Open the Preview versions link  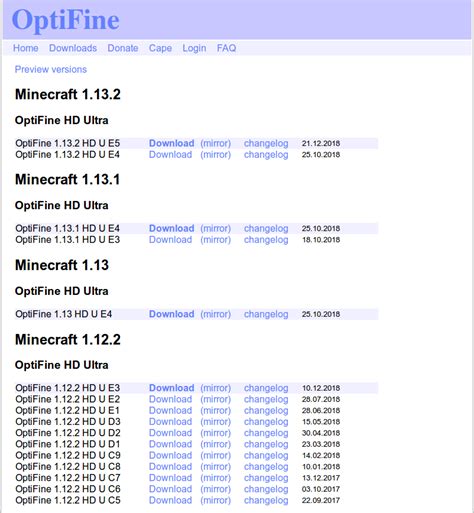tap(51, 69)
